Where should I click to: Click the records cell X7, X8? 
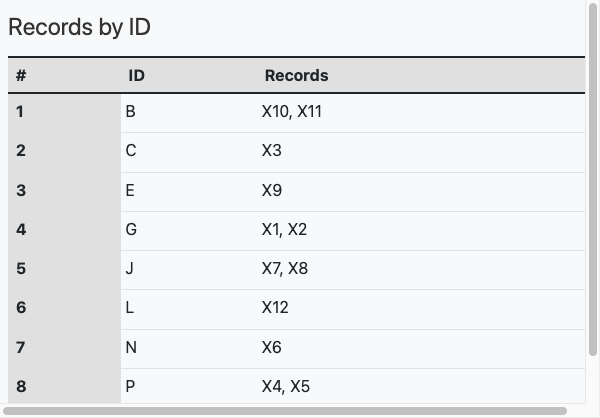tap(284, 268)
